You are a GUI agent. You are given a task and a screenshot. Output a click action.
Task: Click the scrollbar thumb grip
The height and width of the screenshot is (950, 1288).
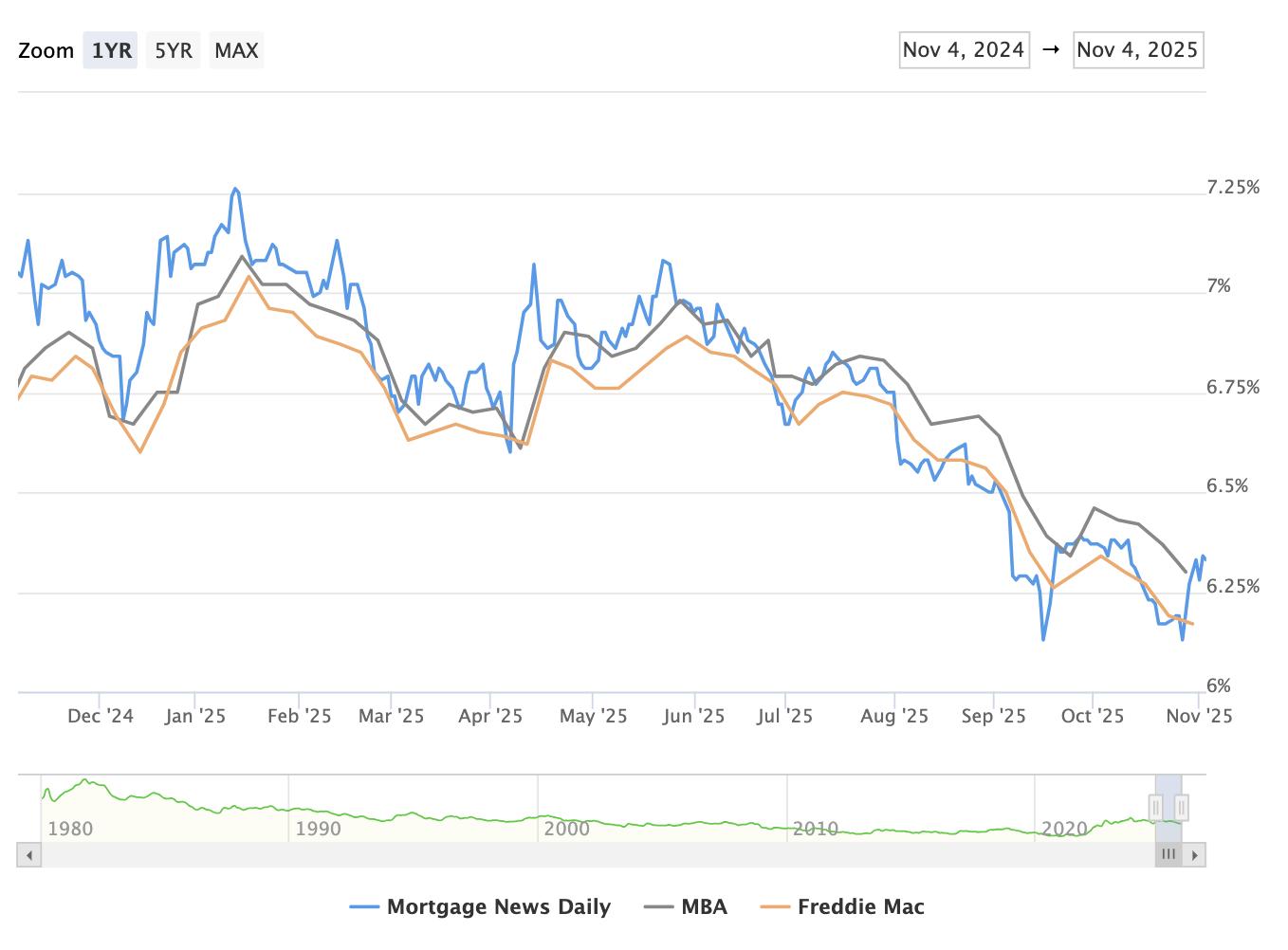pos(1168,855)
